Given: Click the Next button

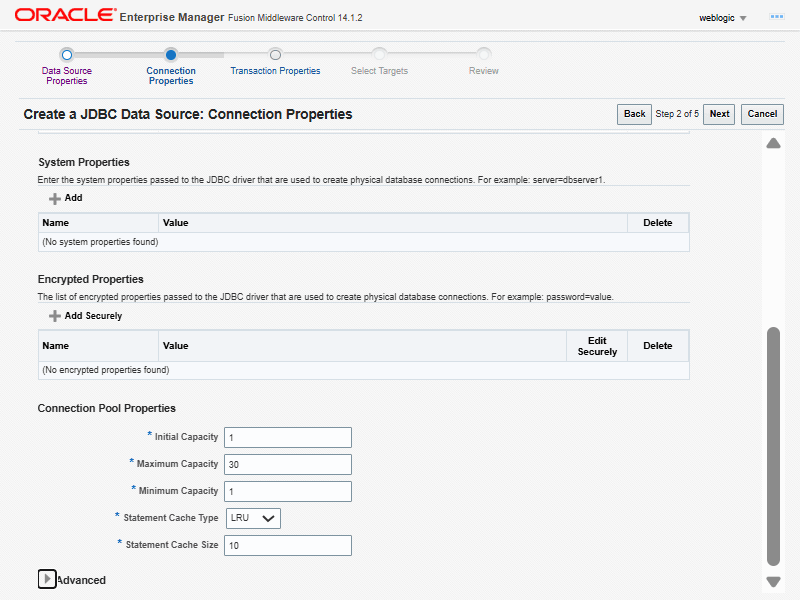Looking at the screenshot, I should pos(719,114).
